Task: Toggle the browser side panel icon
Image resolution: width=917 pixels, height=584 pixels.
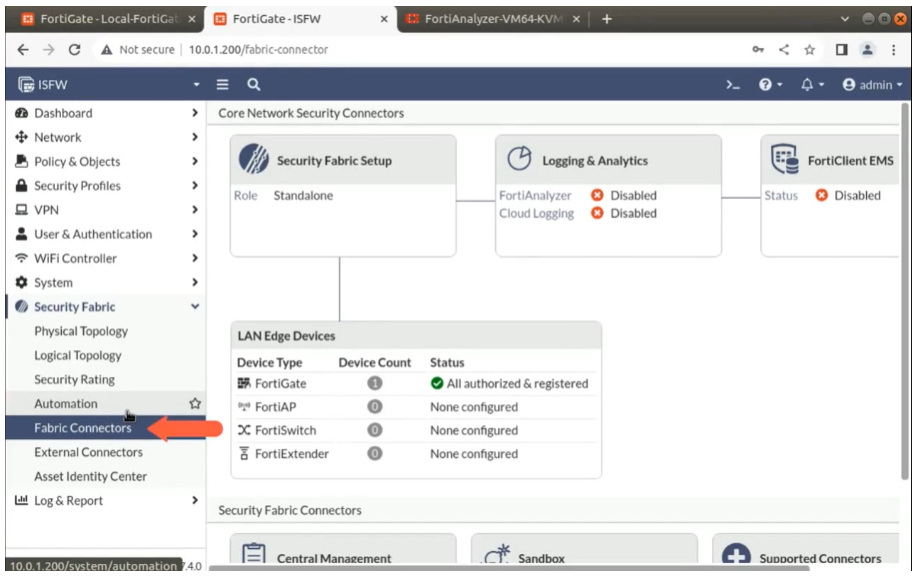Action: 842,50
